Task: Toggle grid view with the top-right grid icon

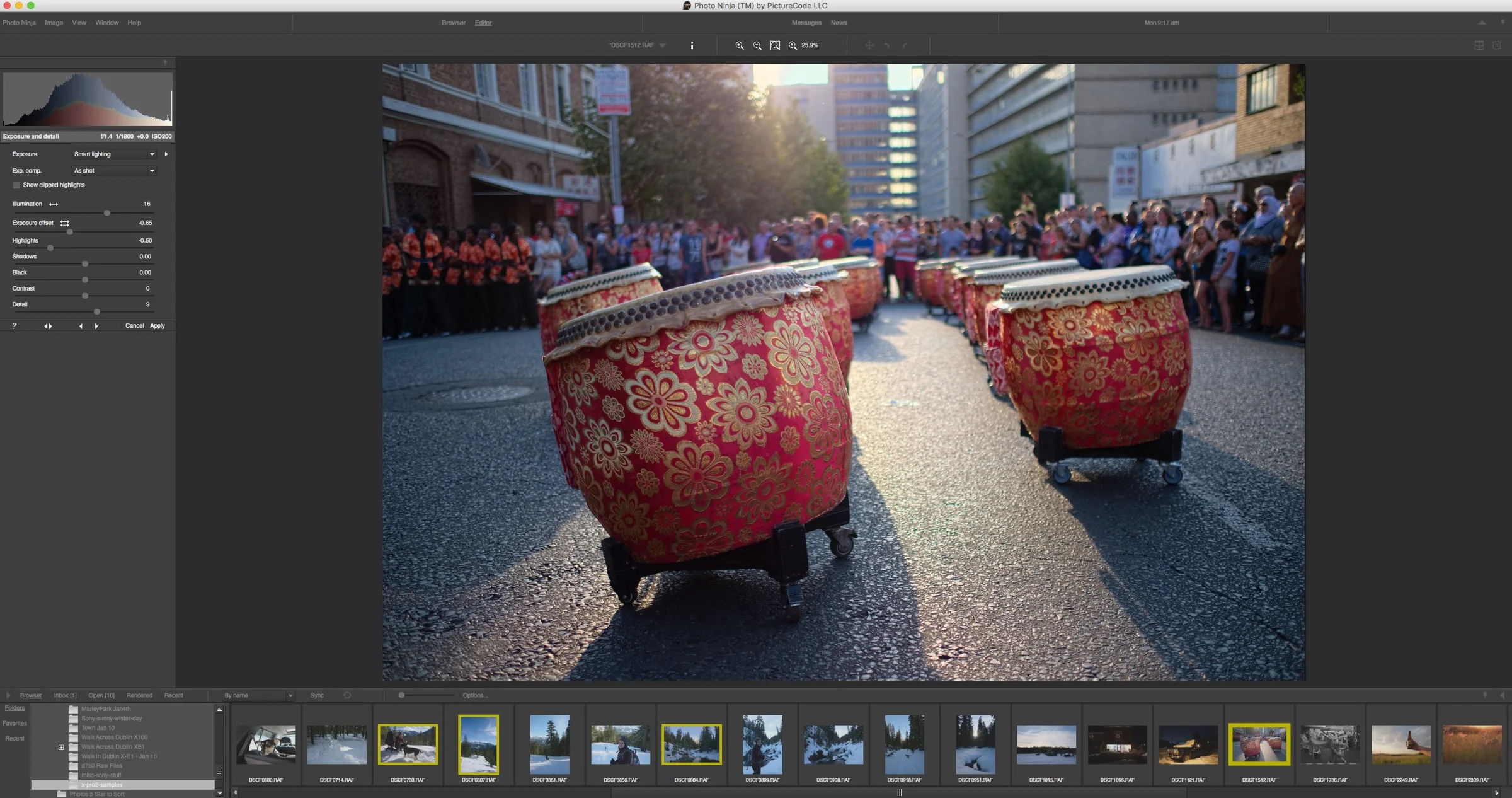Action: click(1478, 45)
